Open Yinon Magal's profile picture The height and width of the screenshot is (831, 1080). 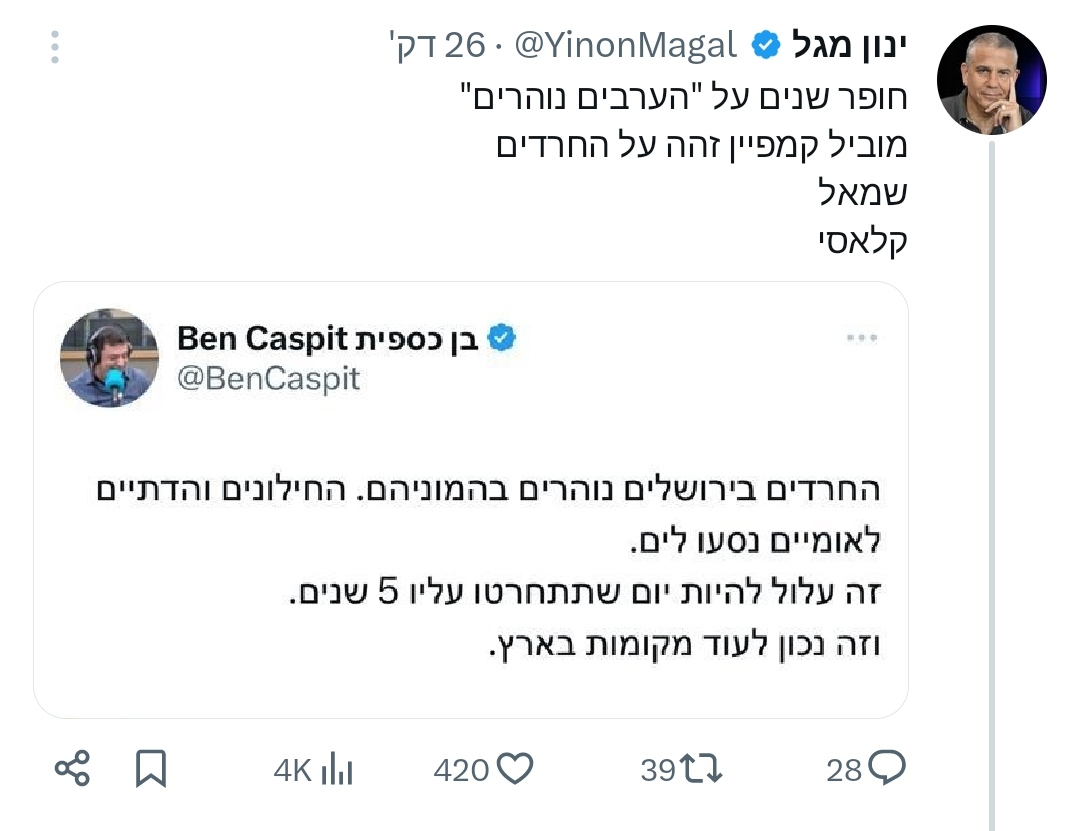click(x=991, y=80)
